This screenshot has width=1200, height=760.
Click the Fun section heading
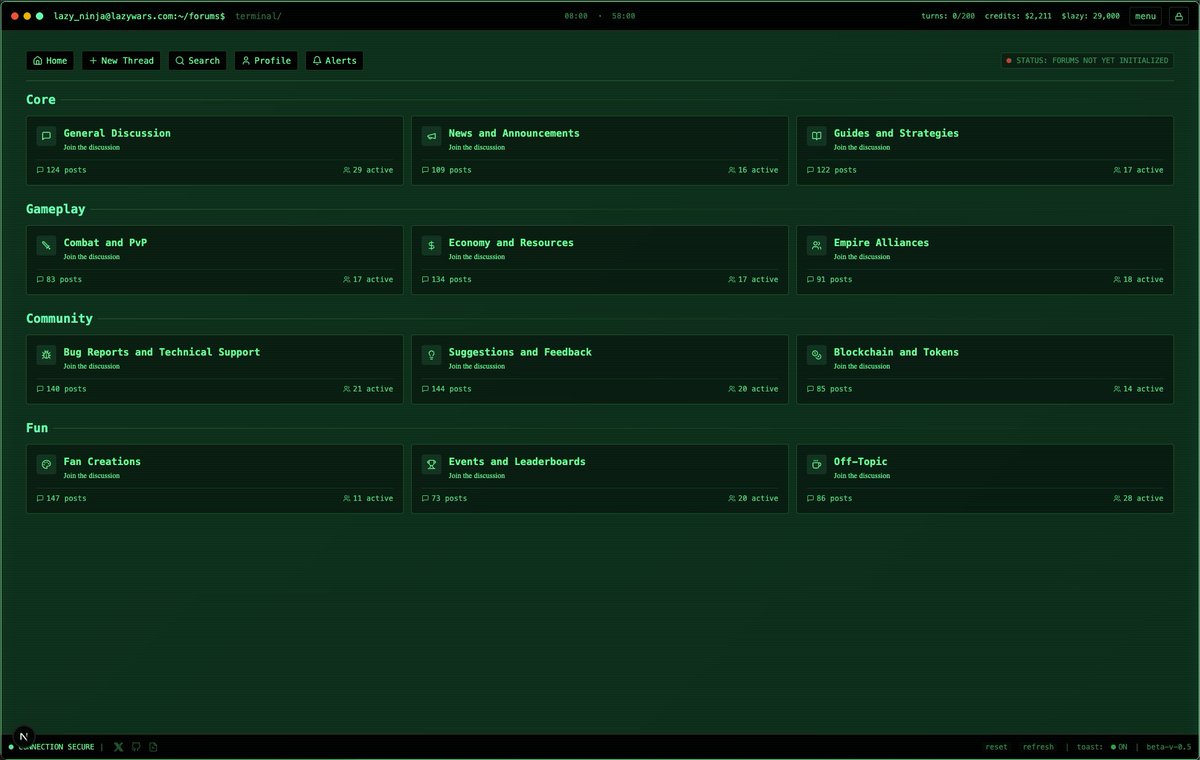tap(37, 428)
